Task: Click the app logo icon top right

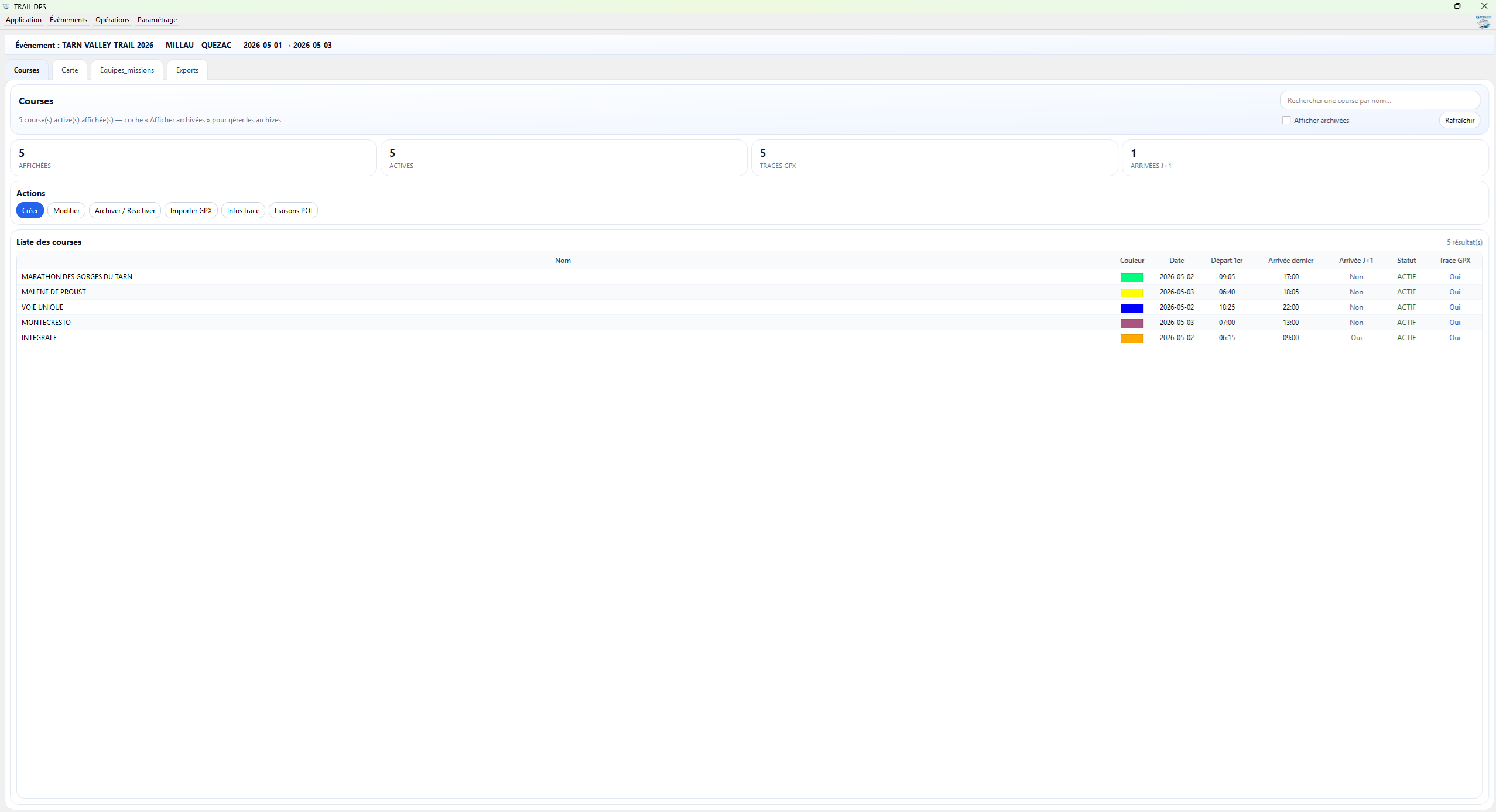Action: tap(1483, 22)
